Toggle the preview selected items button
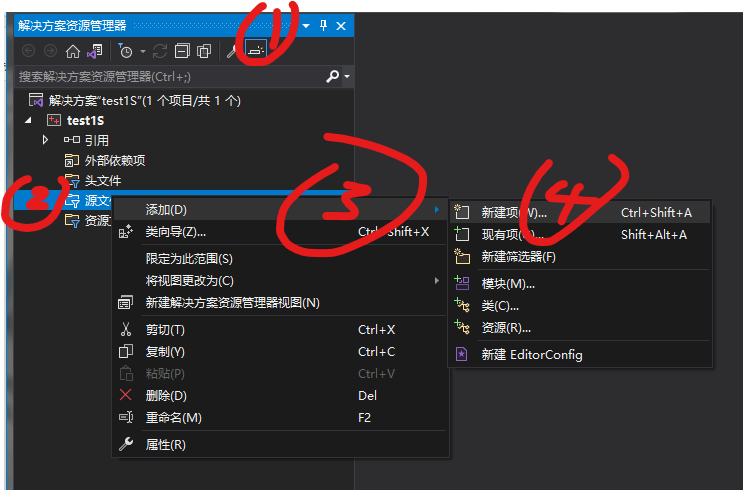 tap(256, 49)
